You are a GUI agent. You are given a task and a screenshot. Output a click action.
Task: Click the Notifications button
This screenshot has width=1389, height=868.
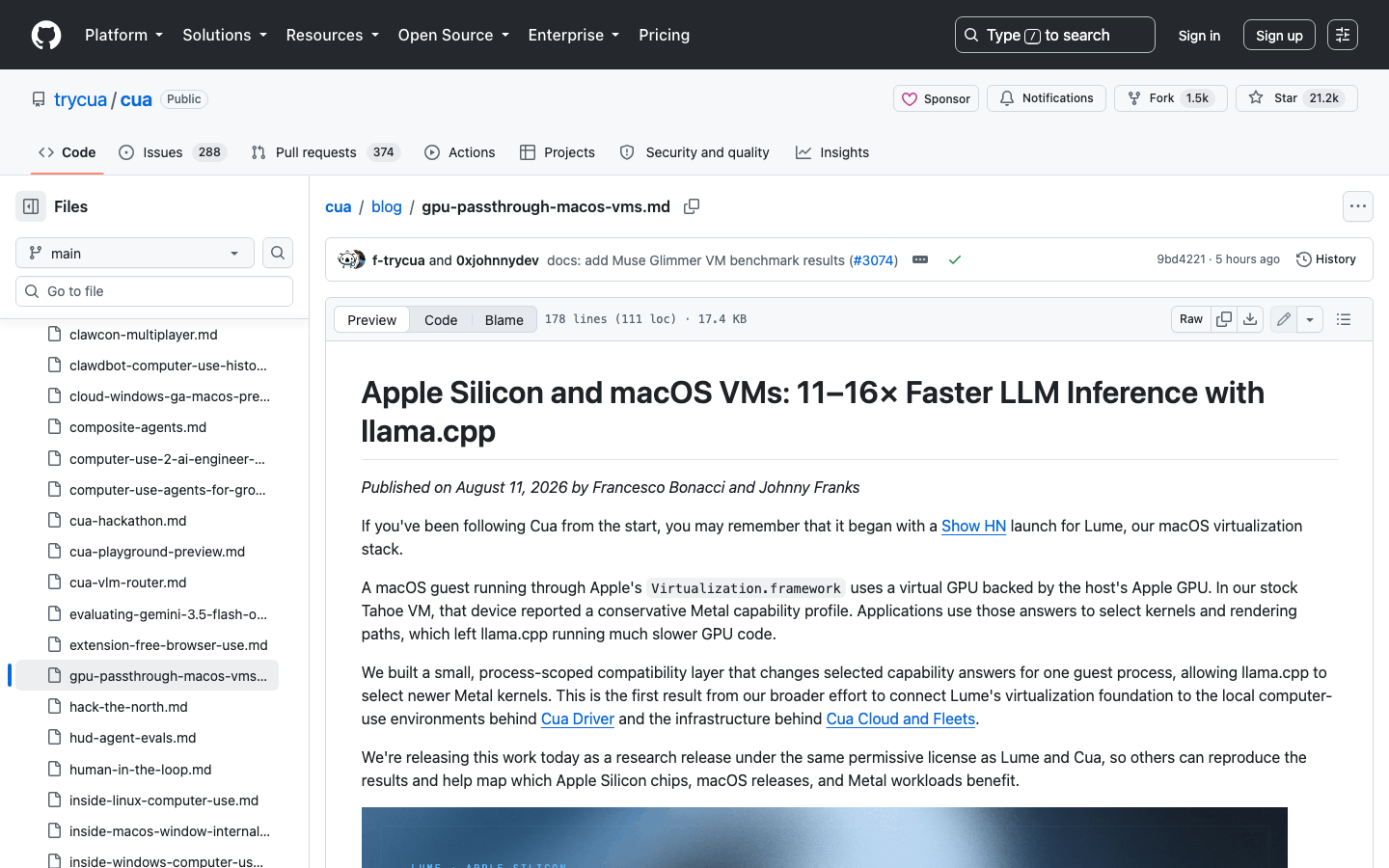pos(1047,98)
